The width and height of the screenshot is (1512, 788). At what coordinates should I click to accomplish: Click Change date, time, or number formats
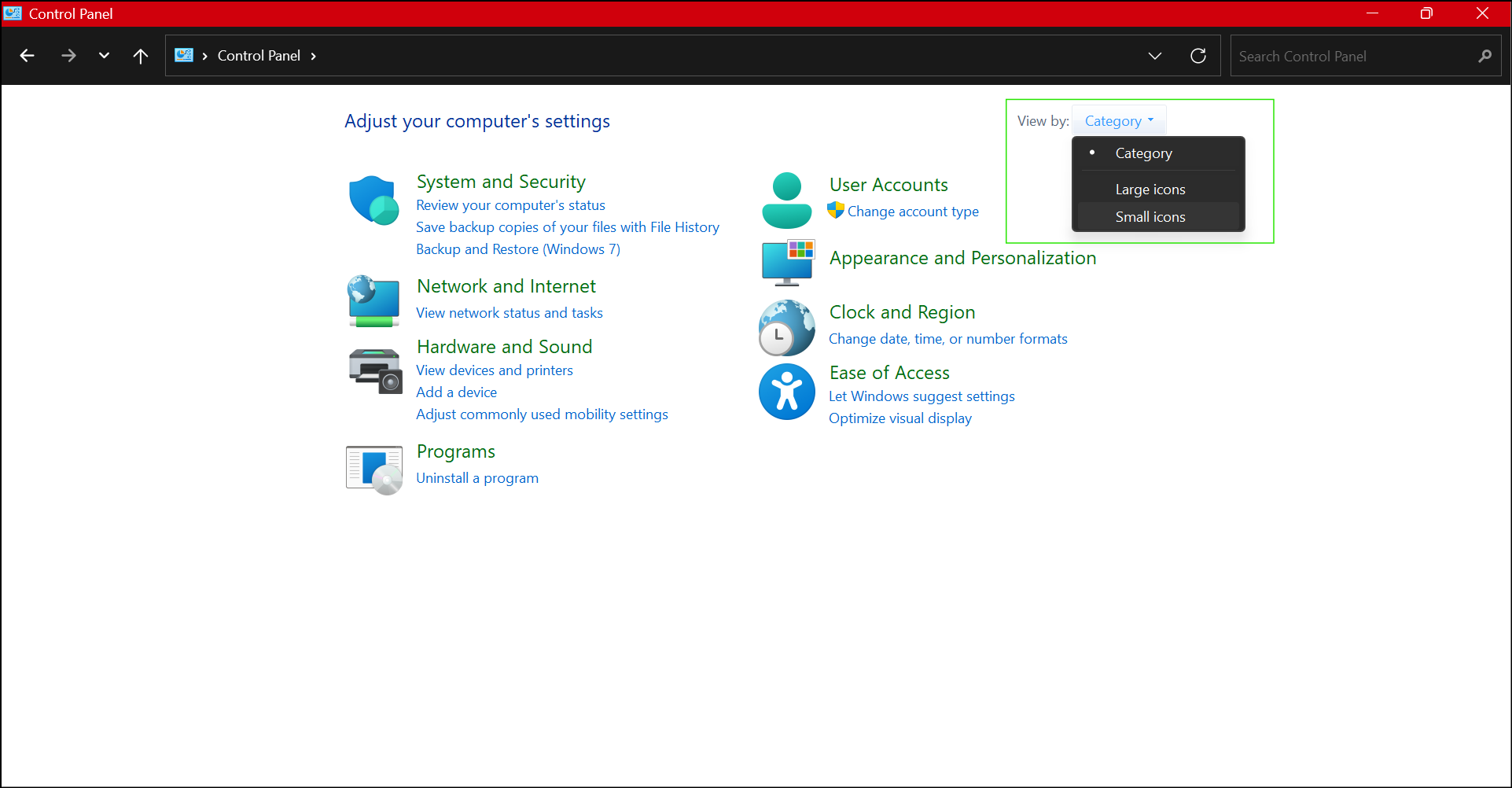pos(948,339)
